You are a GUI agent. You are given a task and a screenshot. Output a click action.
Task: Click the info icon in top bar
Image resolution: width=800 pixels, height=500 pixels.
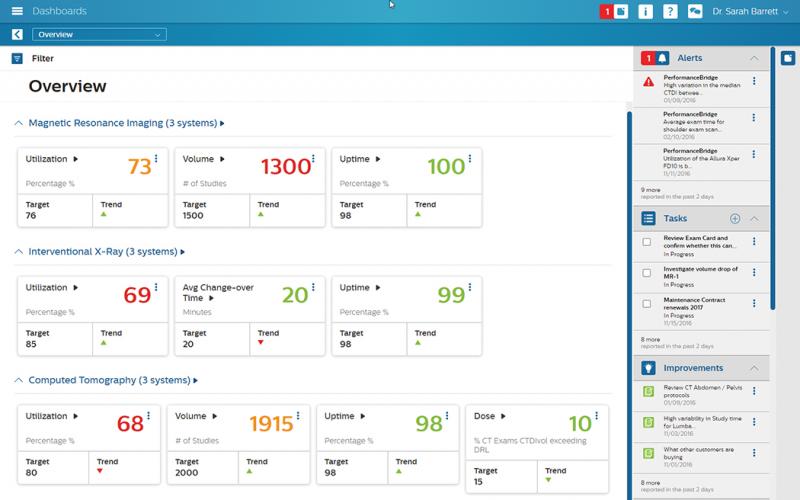[x=646, y=12]
